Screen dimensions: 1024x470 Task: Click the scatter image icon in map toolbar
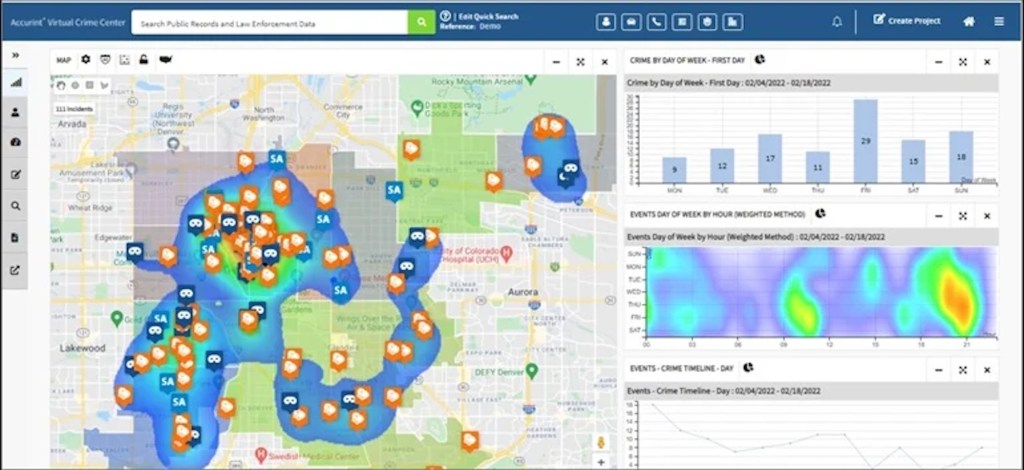click(x=125, y=59)
